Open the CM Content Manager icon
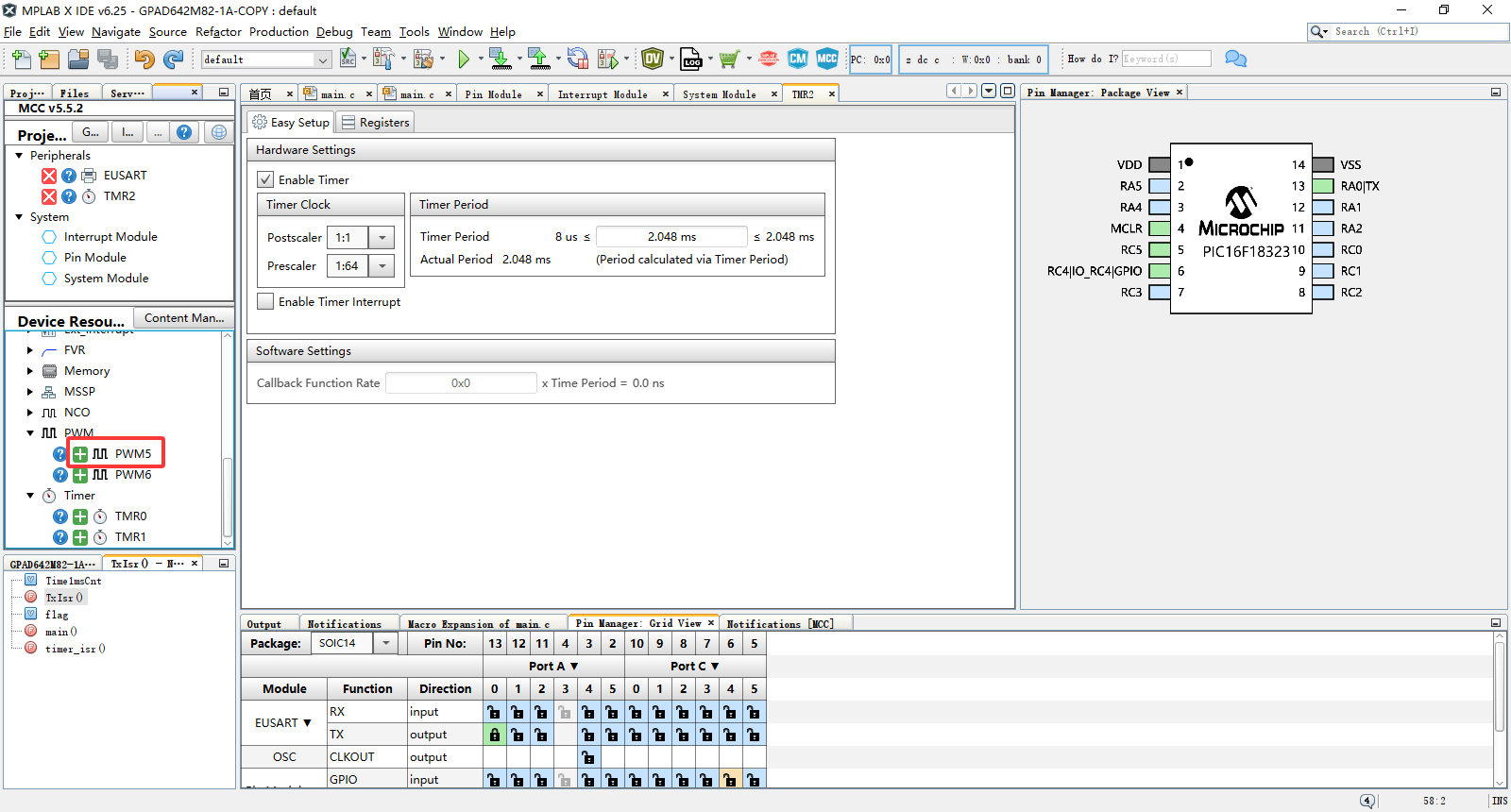 [798, 59]
